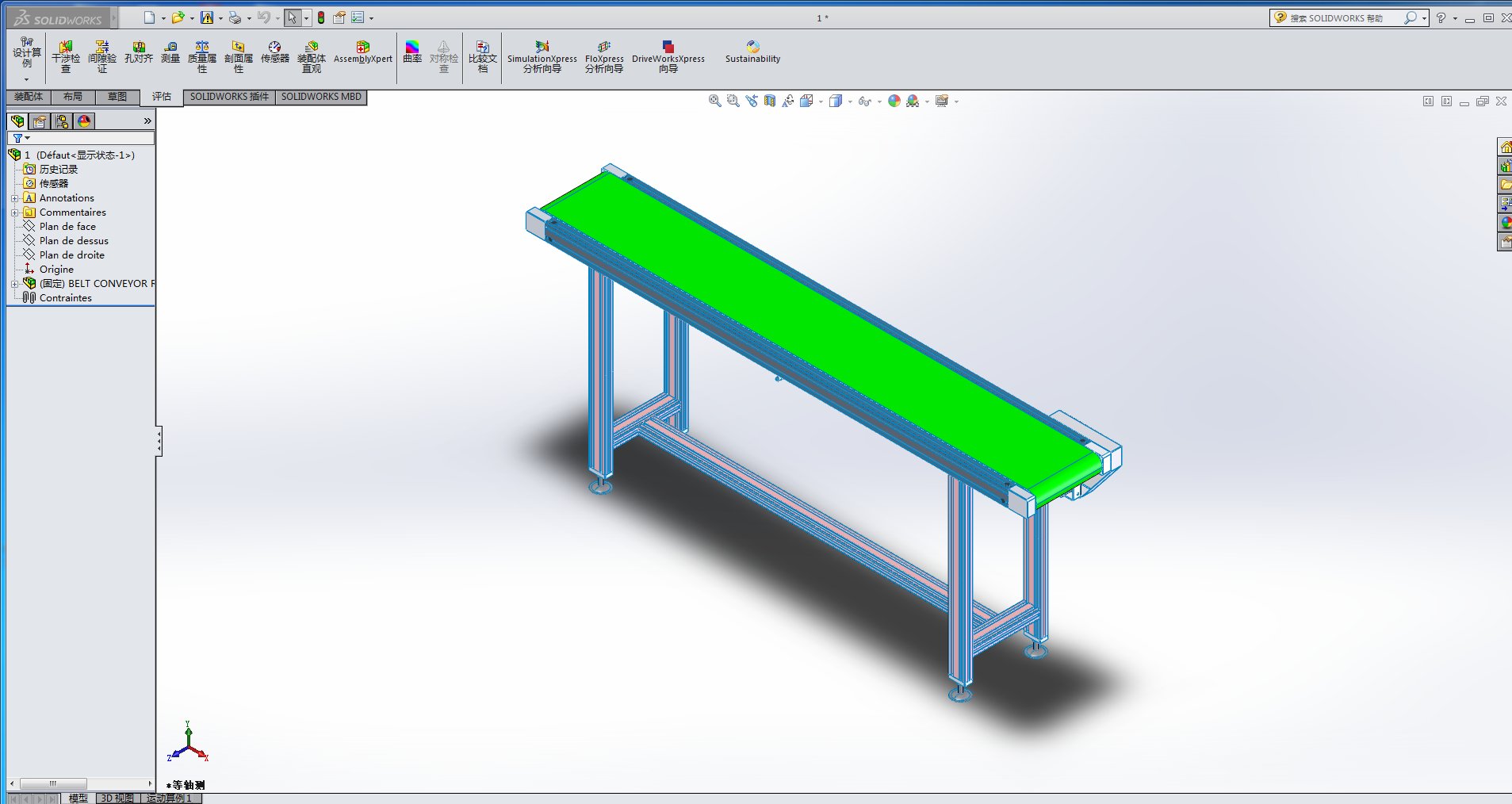Expand the Annotations tree node
This screenshot has width=1512, height=804.
point(14,198)
